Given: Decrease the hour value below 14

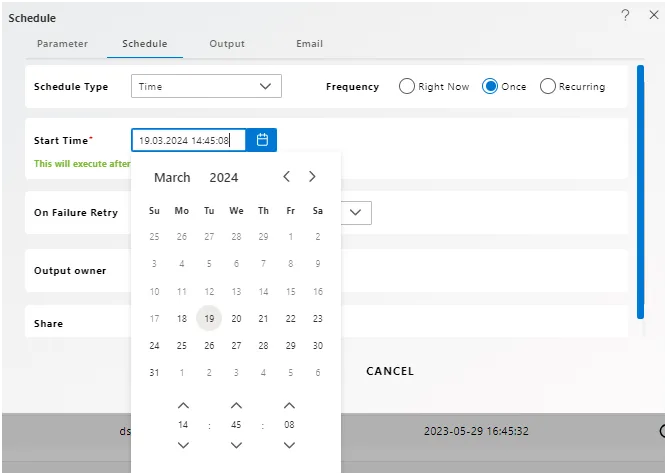Looking at the screenshot, I should pos(183,445).
